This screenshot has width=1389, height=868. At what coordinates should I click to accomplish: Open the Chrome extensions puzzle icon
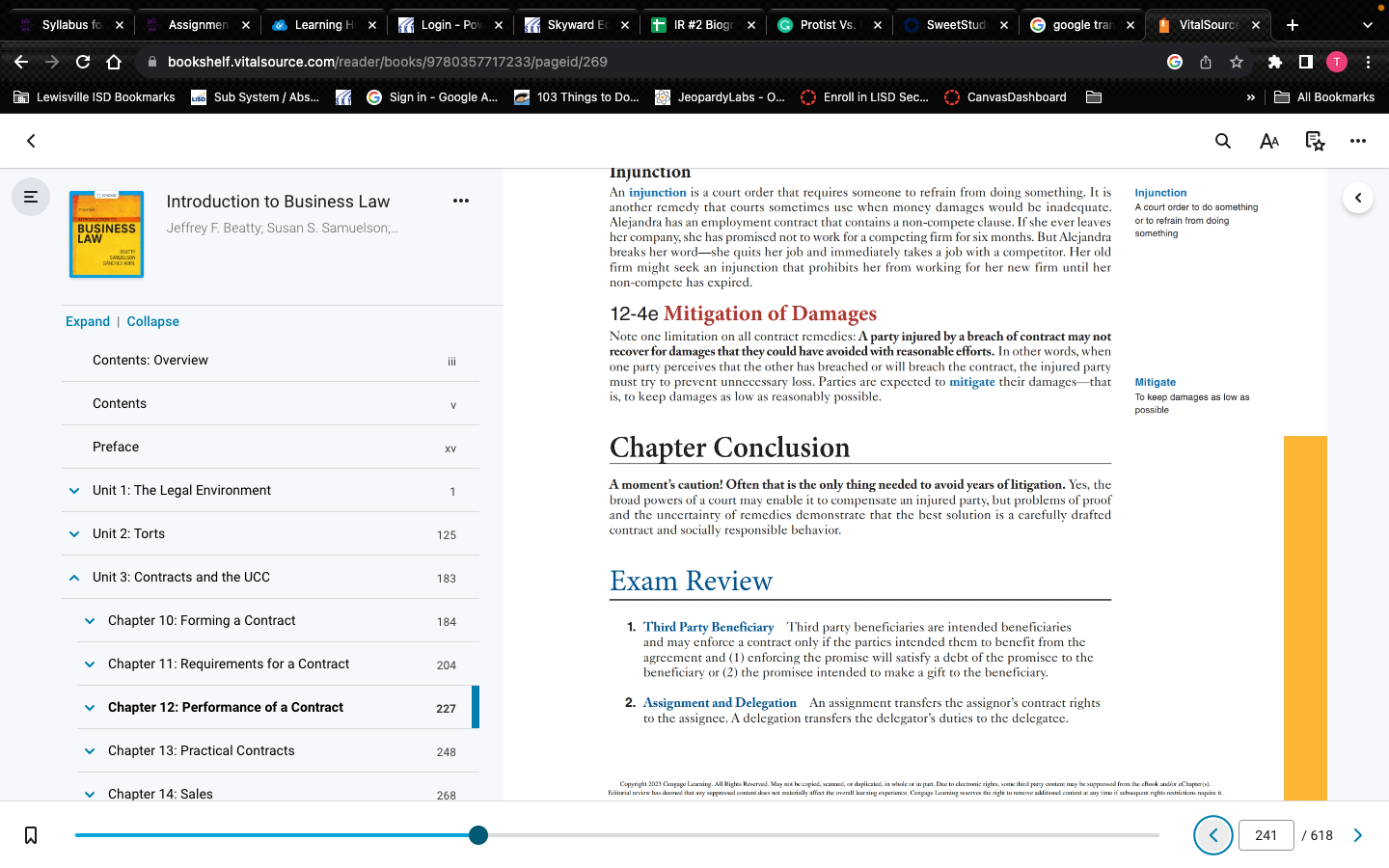point(1275,62)
